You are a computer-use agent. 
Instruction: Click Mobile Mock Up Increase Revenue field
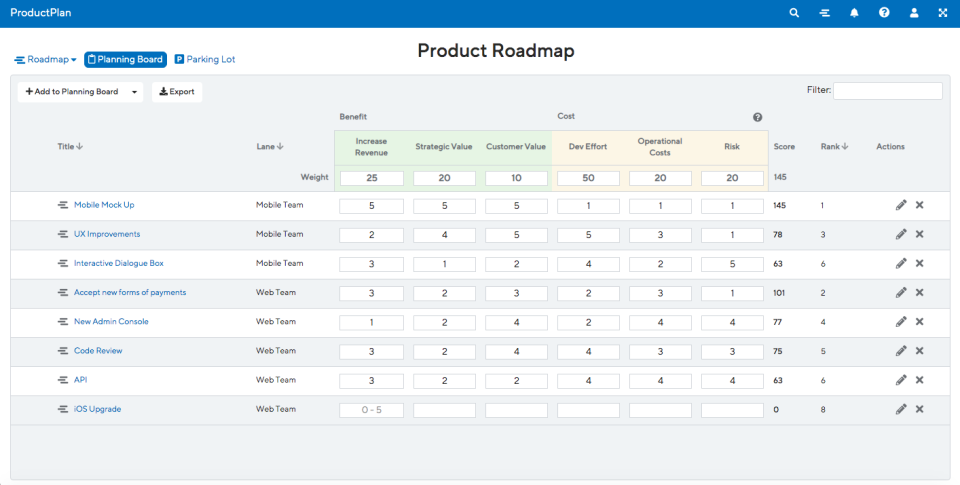tap(372, 206)
